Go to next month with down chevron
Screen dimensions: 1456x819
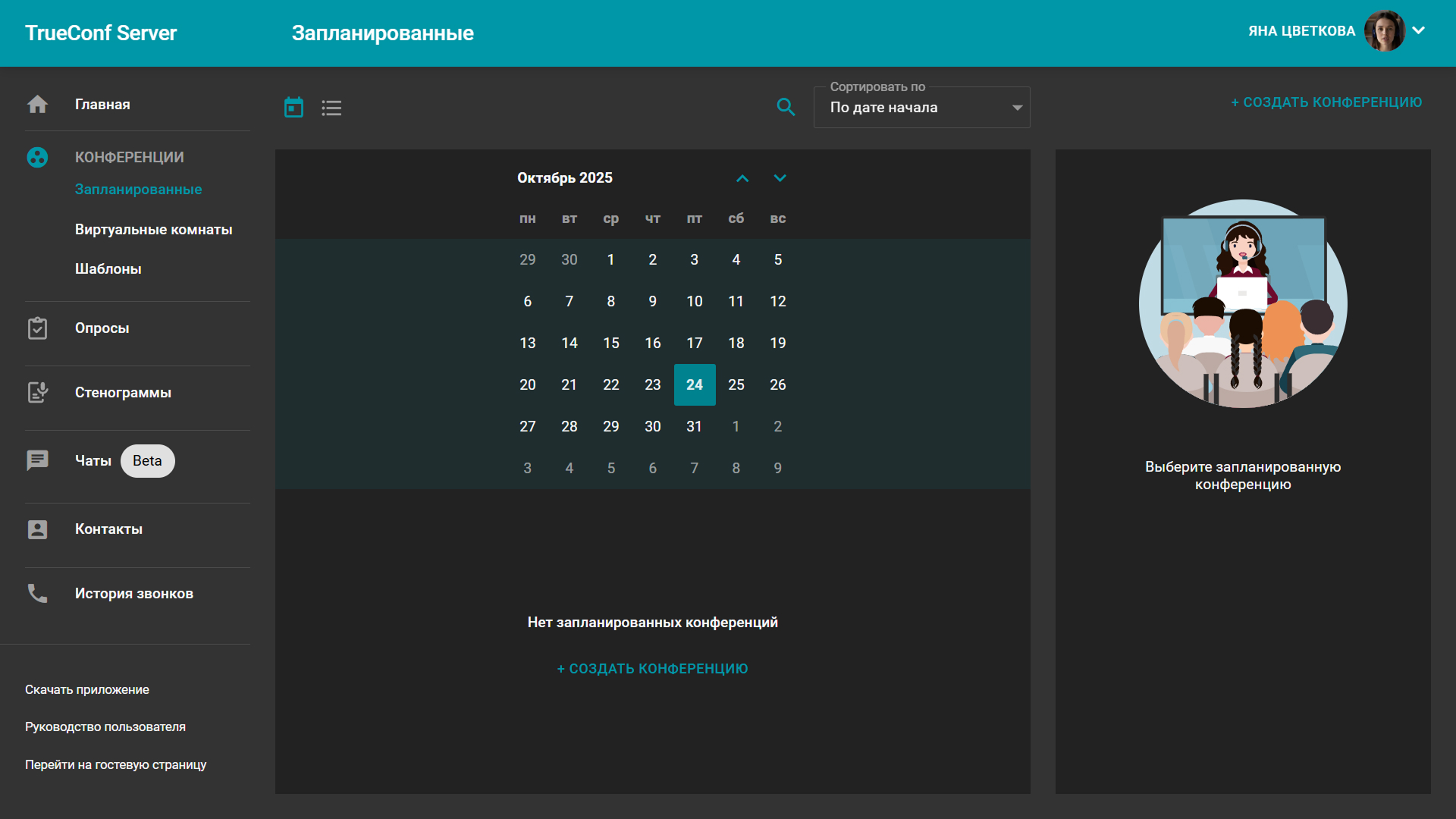(x=780, y=178)
